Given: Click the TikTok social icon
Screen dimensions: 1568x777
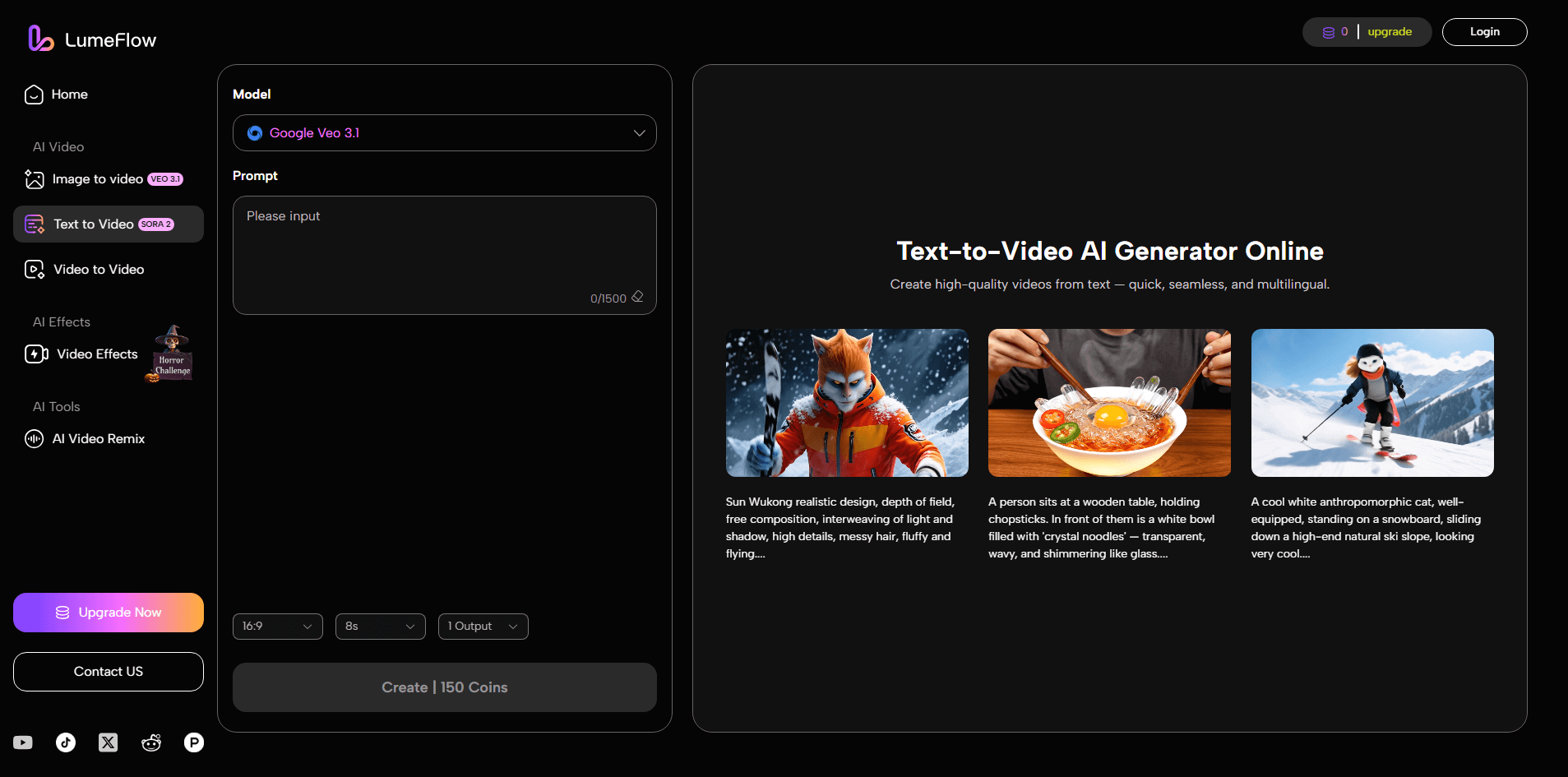Looking at the screenshot, I should pos(65,742).
